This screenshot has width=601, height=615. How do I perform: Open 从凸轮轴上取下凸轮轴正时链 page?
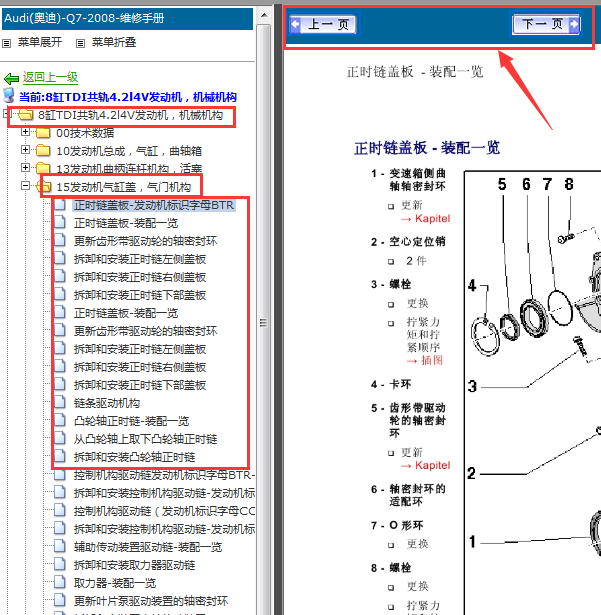coord(146,439)
